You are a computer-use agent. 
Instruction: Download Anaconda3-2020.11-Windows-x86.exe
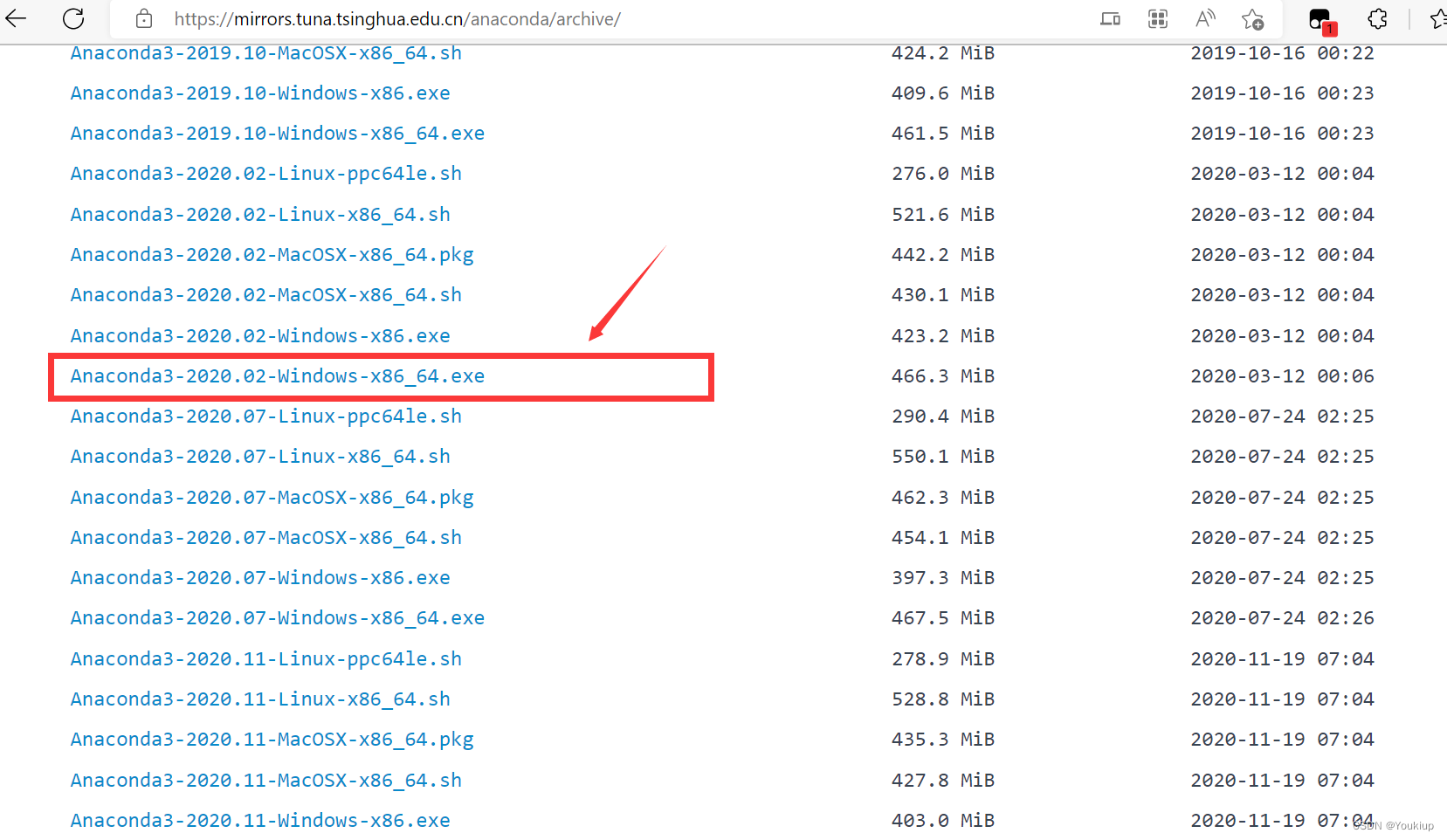tap(260, 821)
